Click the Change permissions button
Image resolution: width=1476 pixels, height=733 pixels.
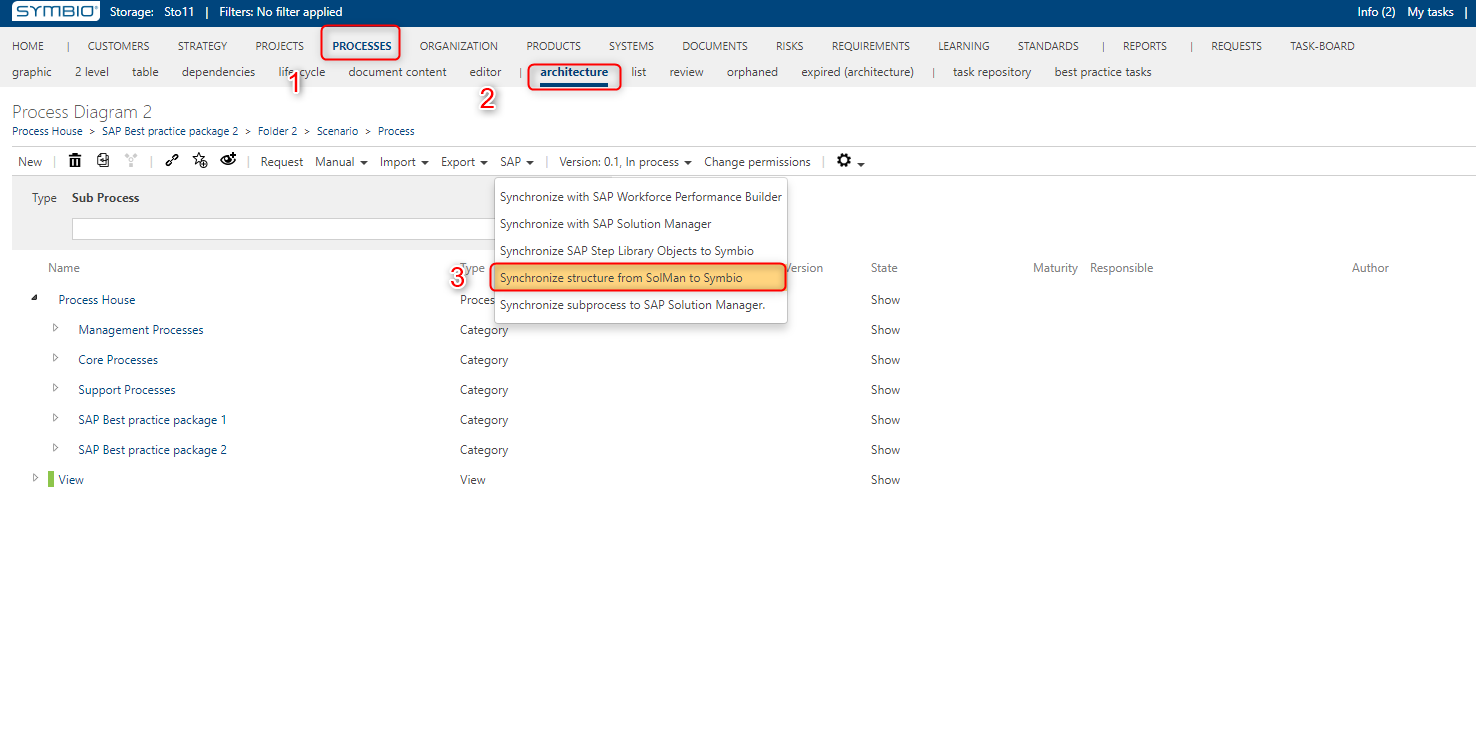[757, 162]
